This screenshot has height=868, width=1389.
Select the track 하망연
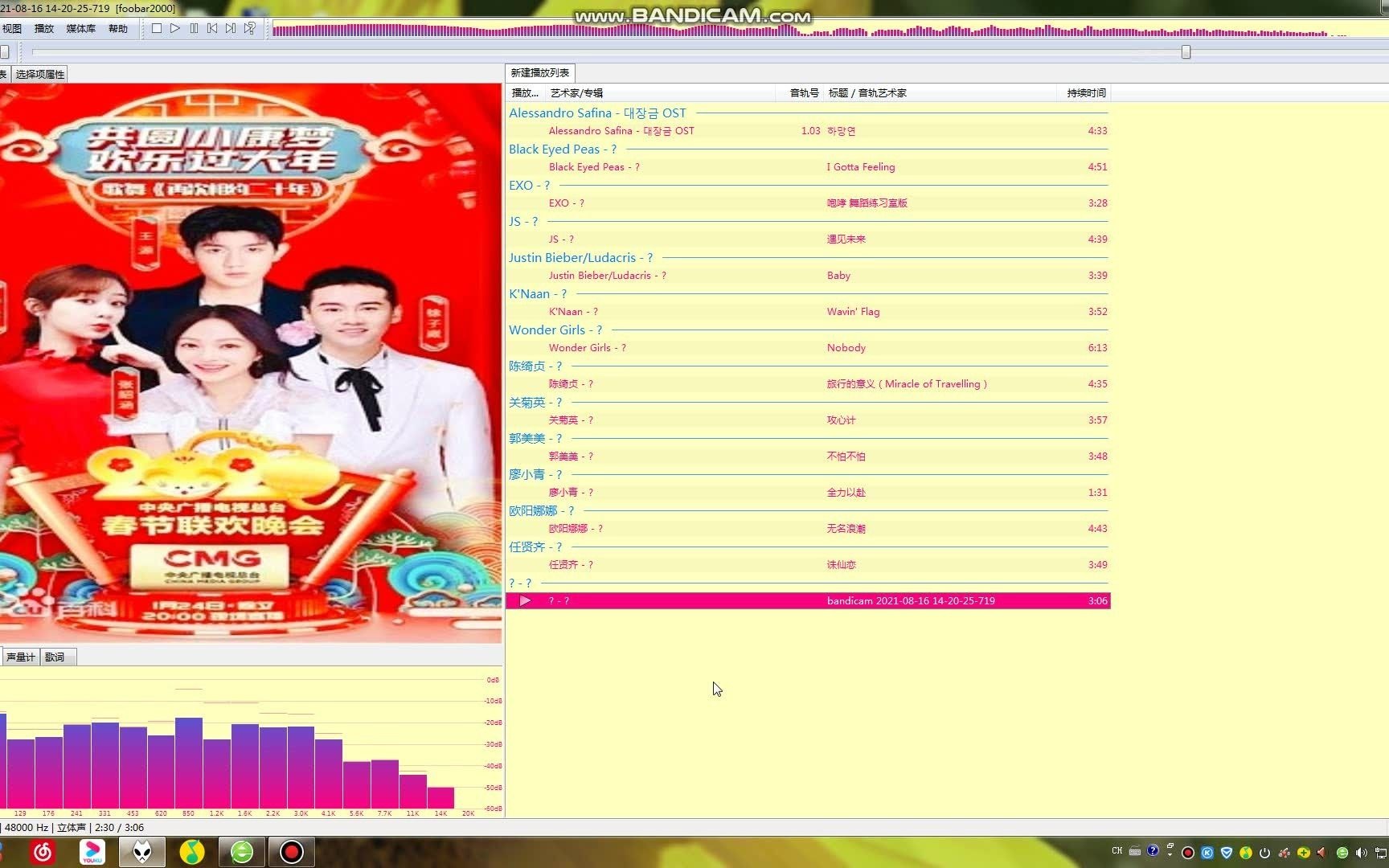808,131
